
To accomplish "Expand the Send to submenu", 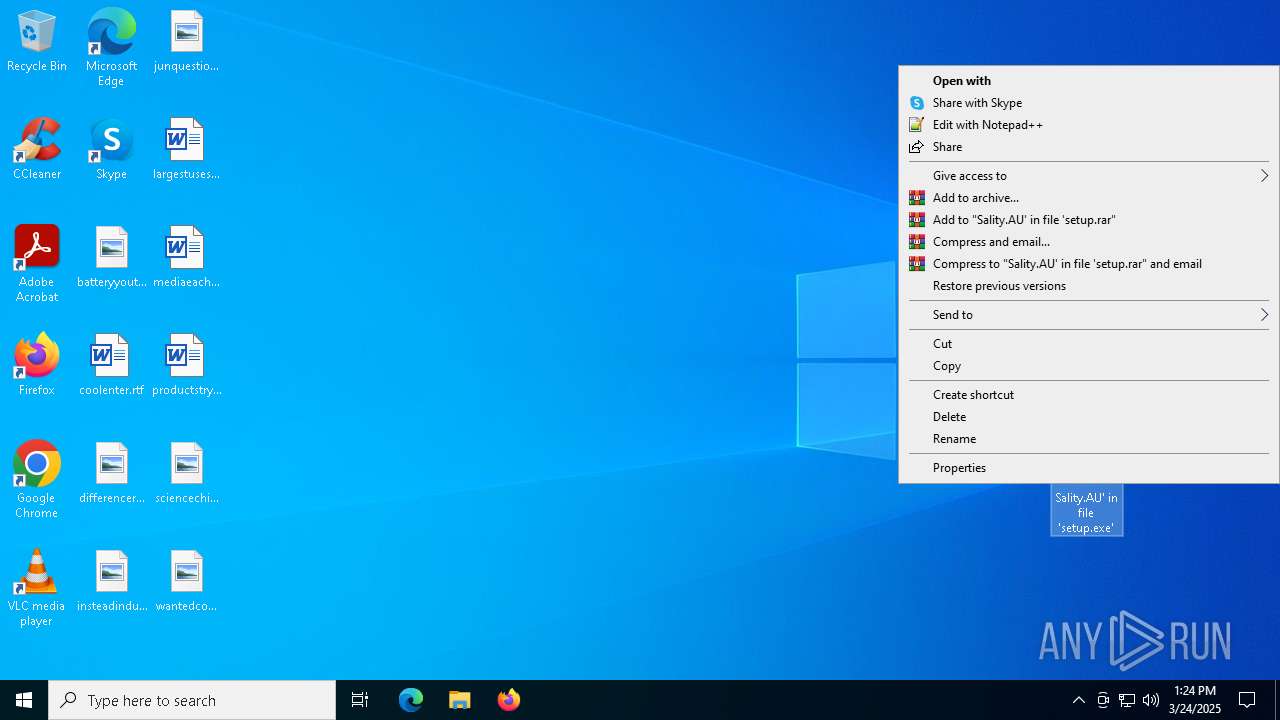I will 1089,315.
